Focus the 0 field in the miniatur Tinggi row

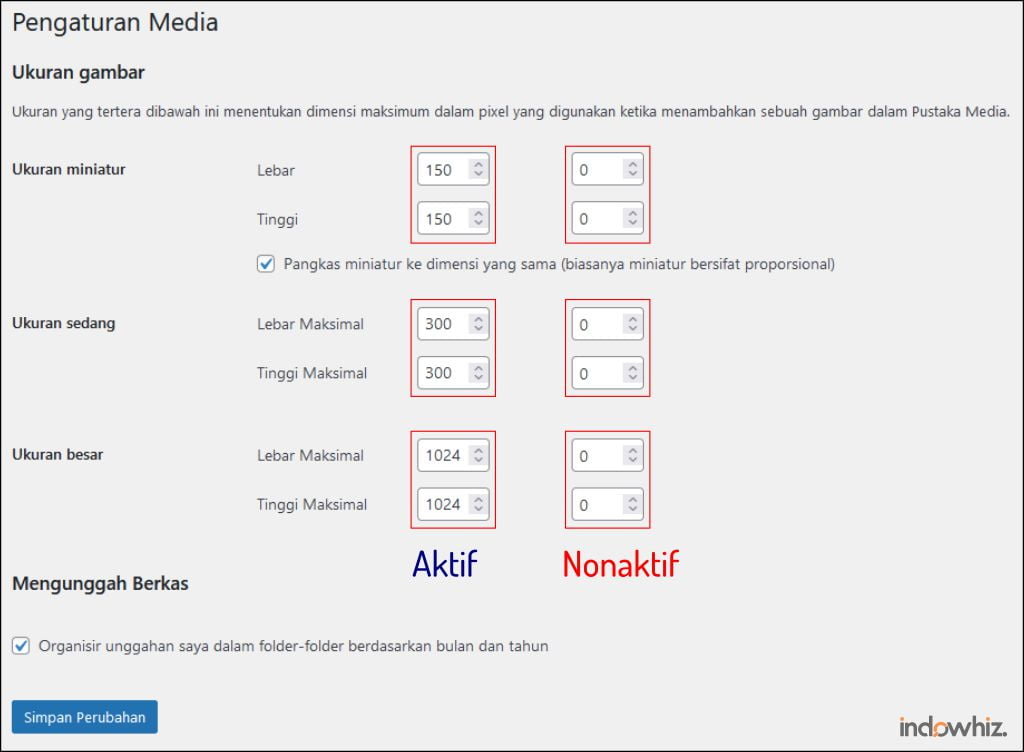(607, 219)
